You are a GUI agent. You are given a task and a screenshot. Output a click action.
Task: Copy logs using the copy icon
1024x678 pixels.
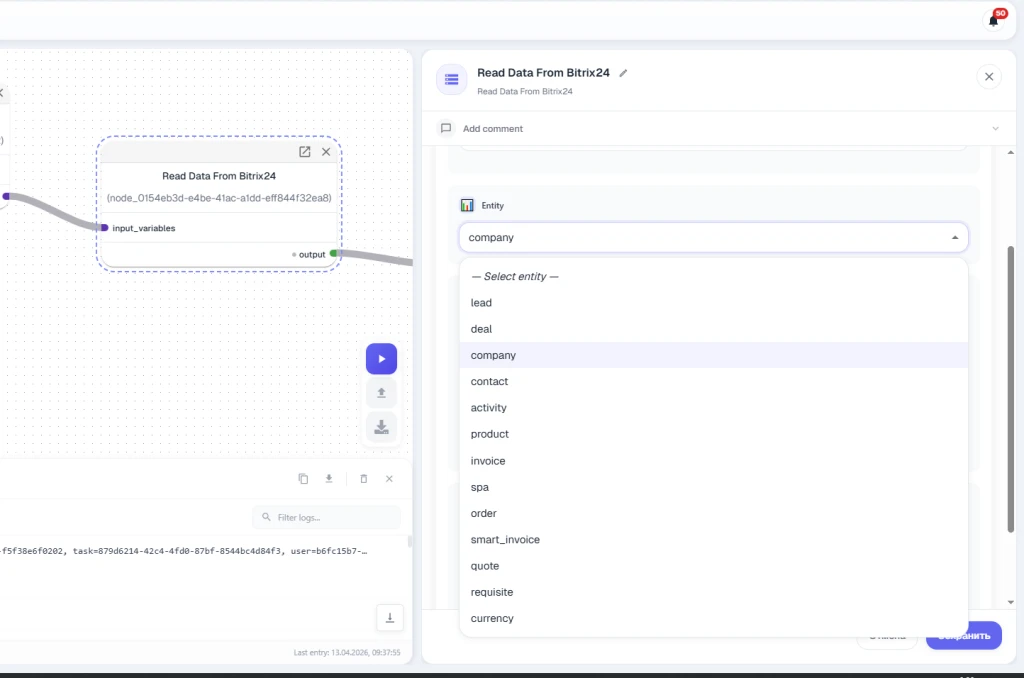click(303, 479)
